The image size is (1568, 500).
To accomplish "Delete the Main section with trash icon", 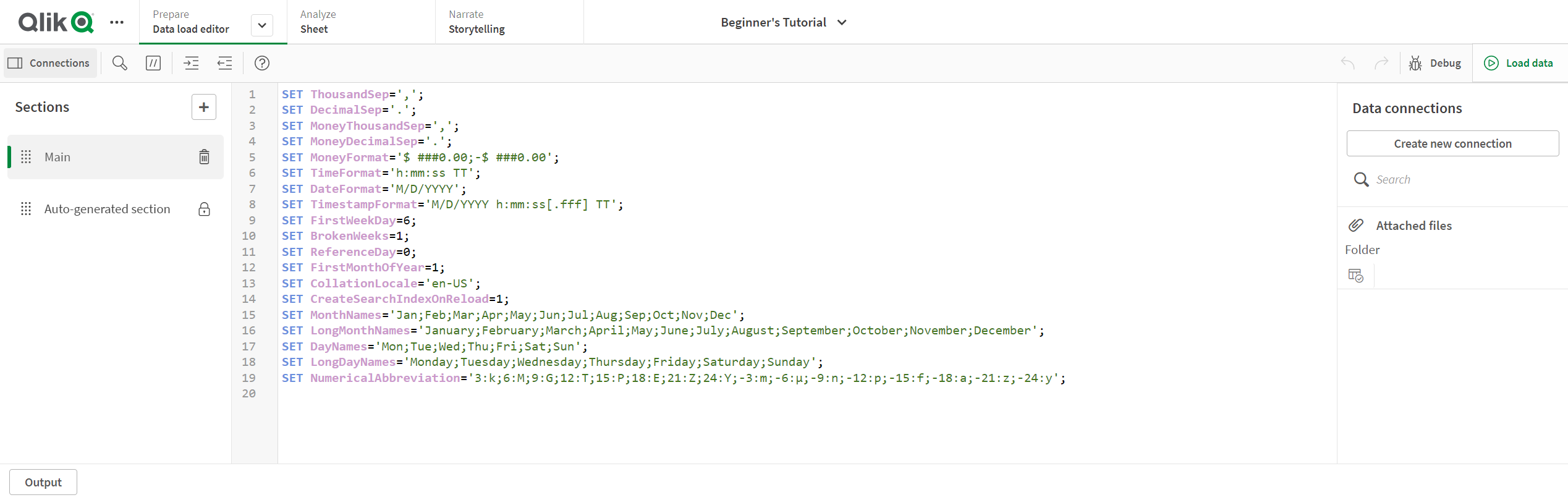I will [x=204, y=157].
